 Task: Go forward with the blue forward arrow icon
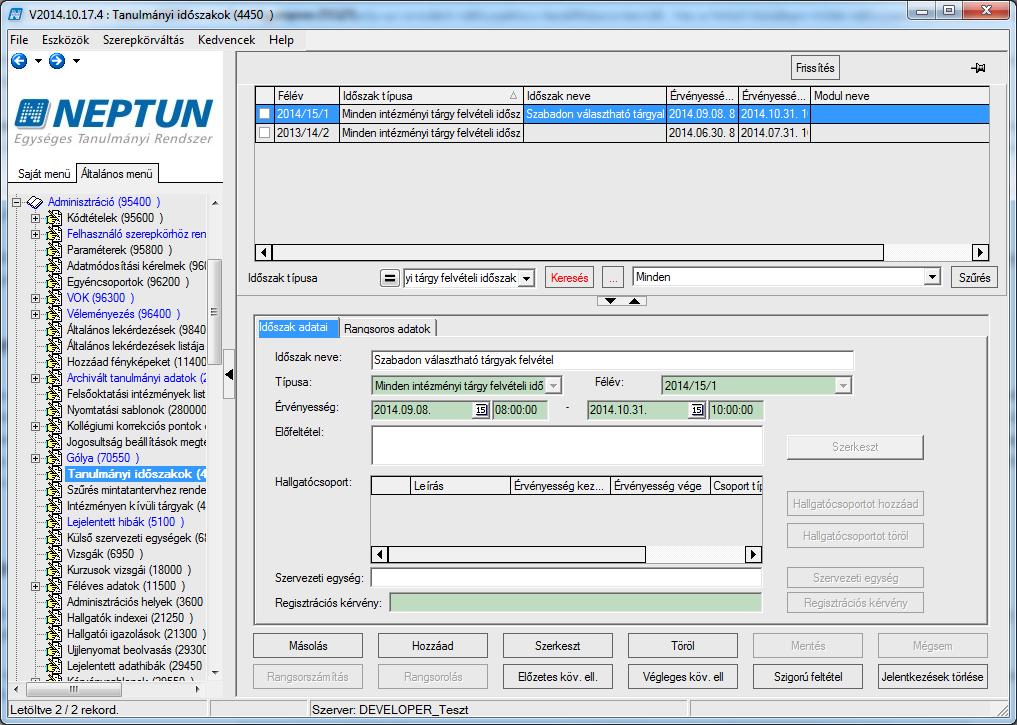click(57, 61)
